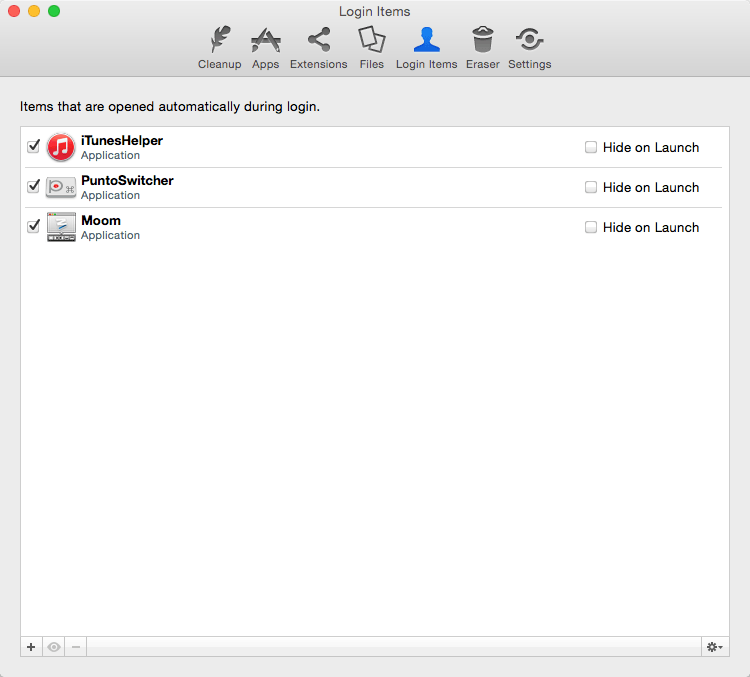The width and height of the screenshot is (750, 677).
Task: Zoom the window with green button
Action: coord(54,11)
